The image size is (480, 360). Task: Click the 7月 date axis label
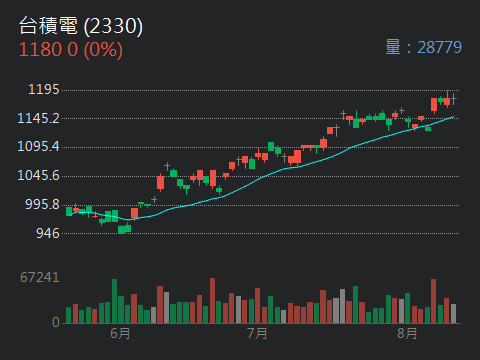pos(257,333)
